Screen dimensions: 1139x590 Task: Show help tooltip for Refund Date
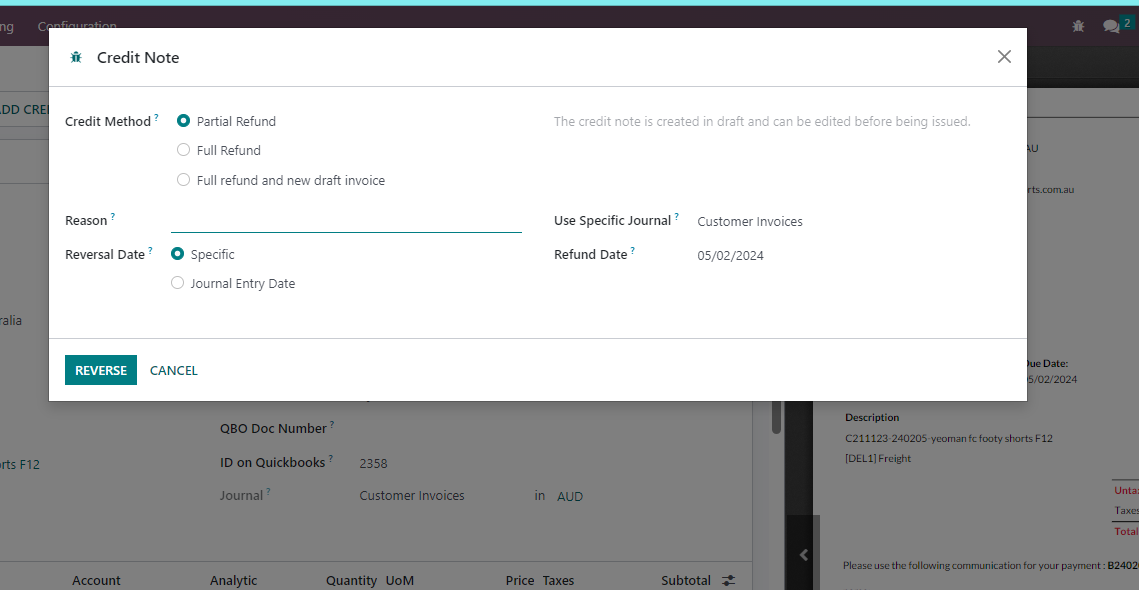point(632,250)
